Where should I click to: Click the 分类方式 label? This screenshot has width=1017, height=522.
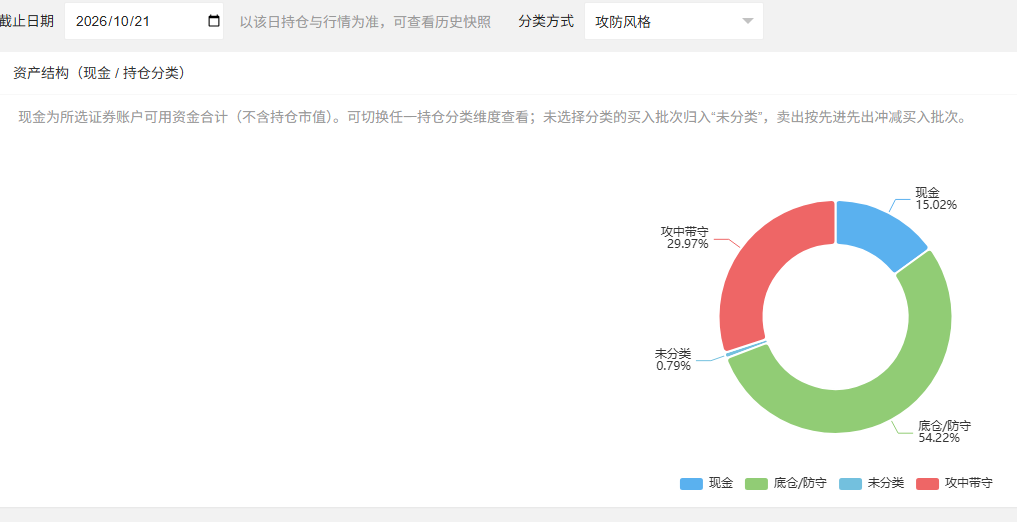click(x=546, y=21)
